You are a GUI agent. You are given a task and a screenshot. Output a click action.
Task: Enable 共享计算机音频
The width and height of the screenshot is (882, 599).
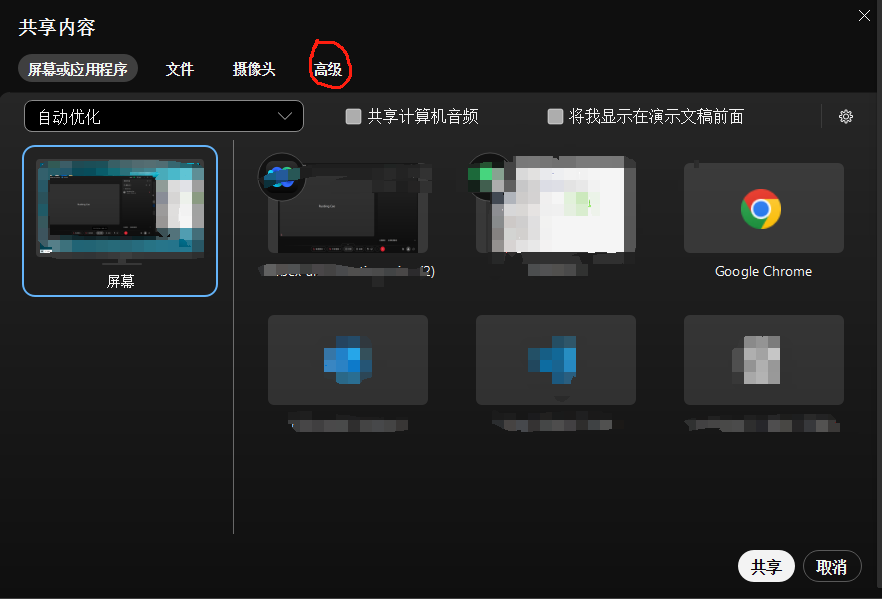353,116
